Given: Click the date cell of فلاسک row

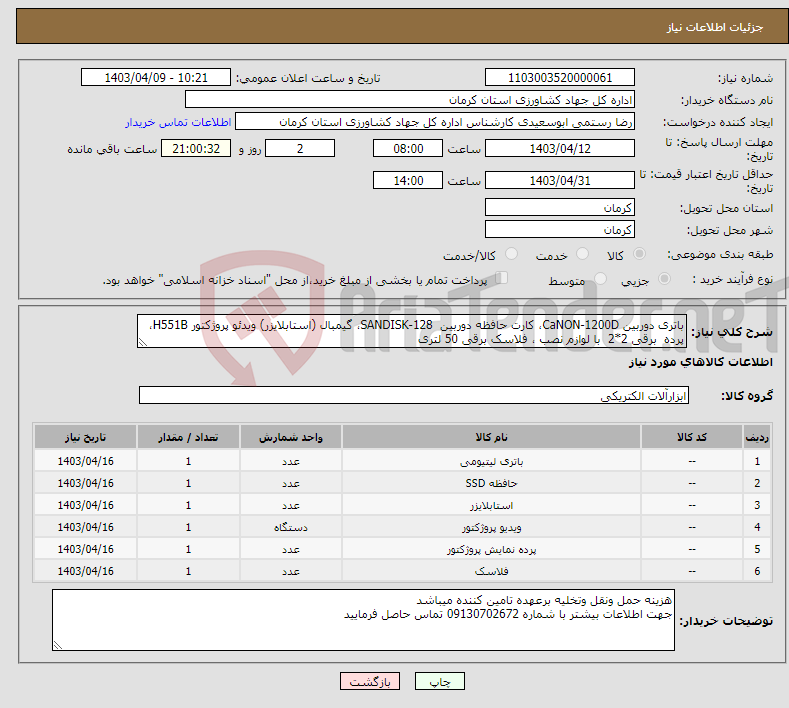Looking at the screenshot, I should (x=86, y=571).
